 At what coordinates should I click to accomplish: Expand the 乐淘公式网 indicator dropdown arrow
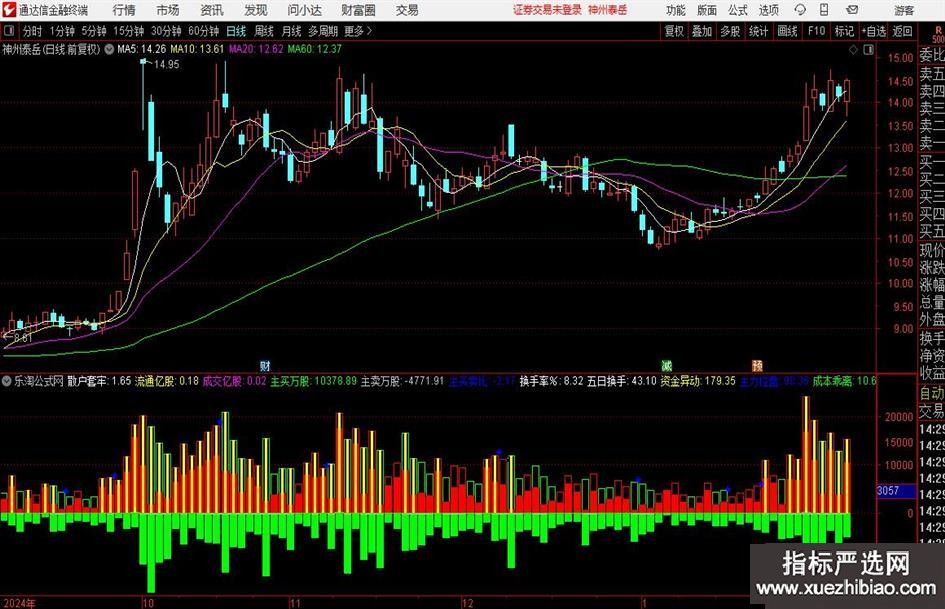click(7, 381)
